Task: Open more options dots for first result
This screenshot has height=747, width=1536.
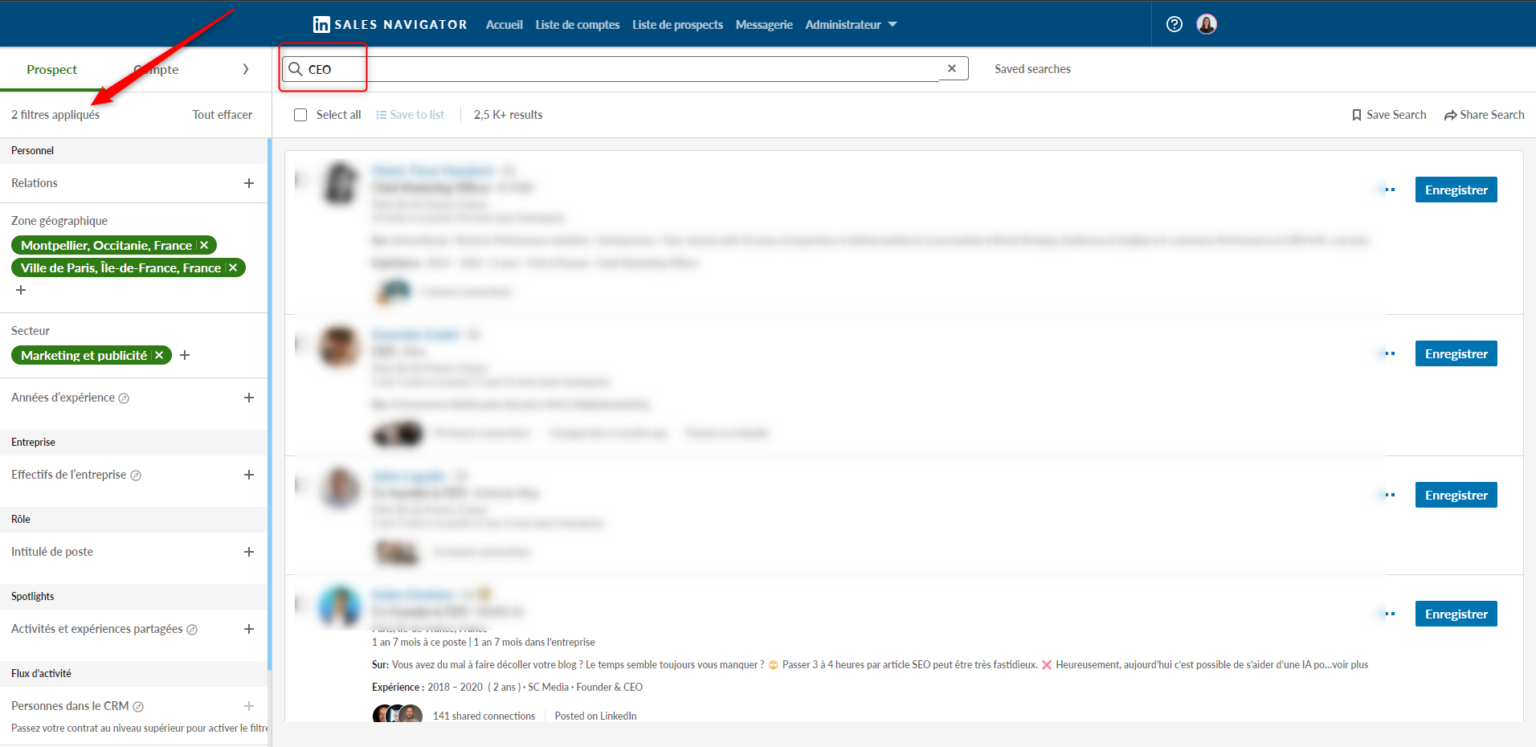Action: pos(1388,189)
